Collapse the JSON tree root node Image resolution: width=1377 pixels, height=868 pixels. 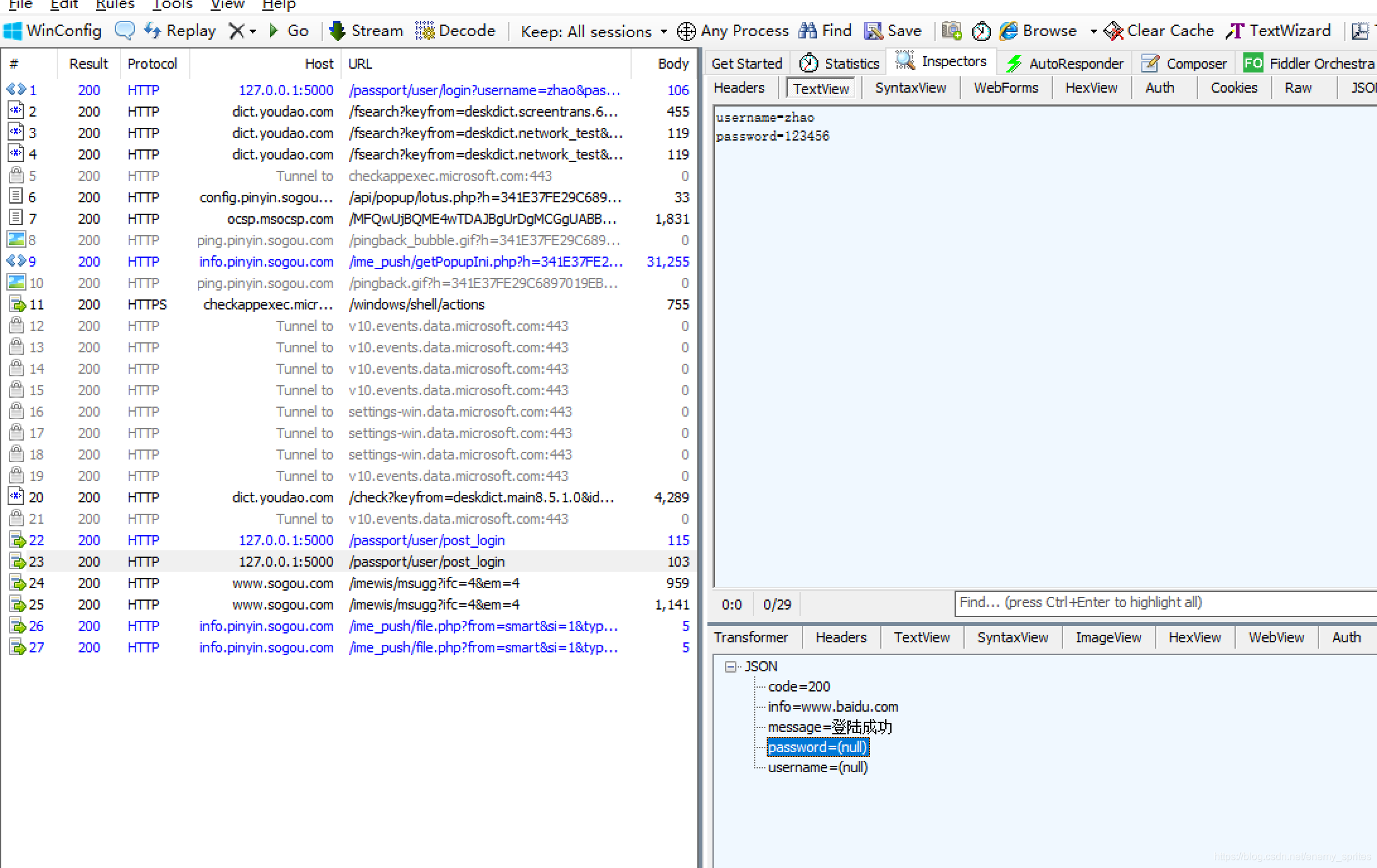point(730,667)
